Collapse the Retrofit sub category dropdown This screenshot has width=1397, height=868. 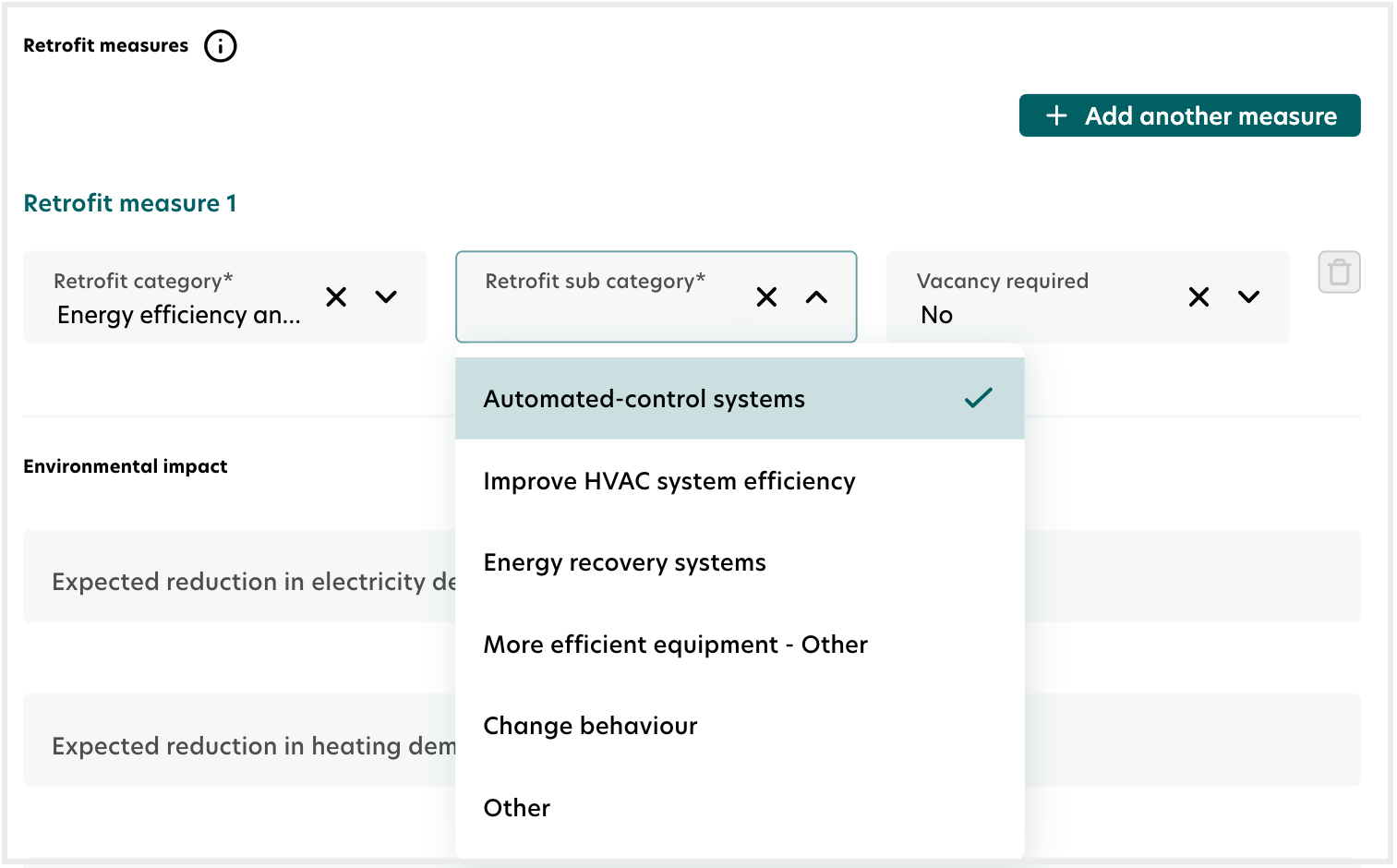816,296
